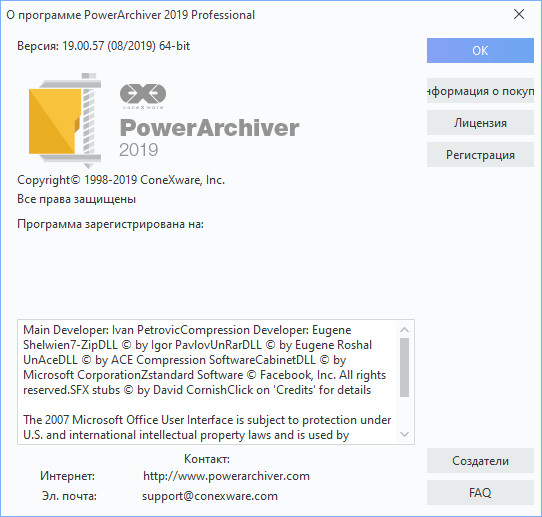Click 'Программа зарегистрирована на:' text

click(x=110, y=224)
